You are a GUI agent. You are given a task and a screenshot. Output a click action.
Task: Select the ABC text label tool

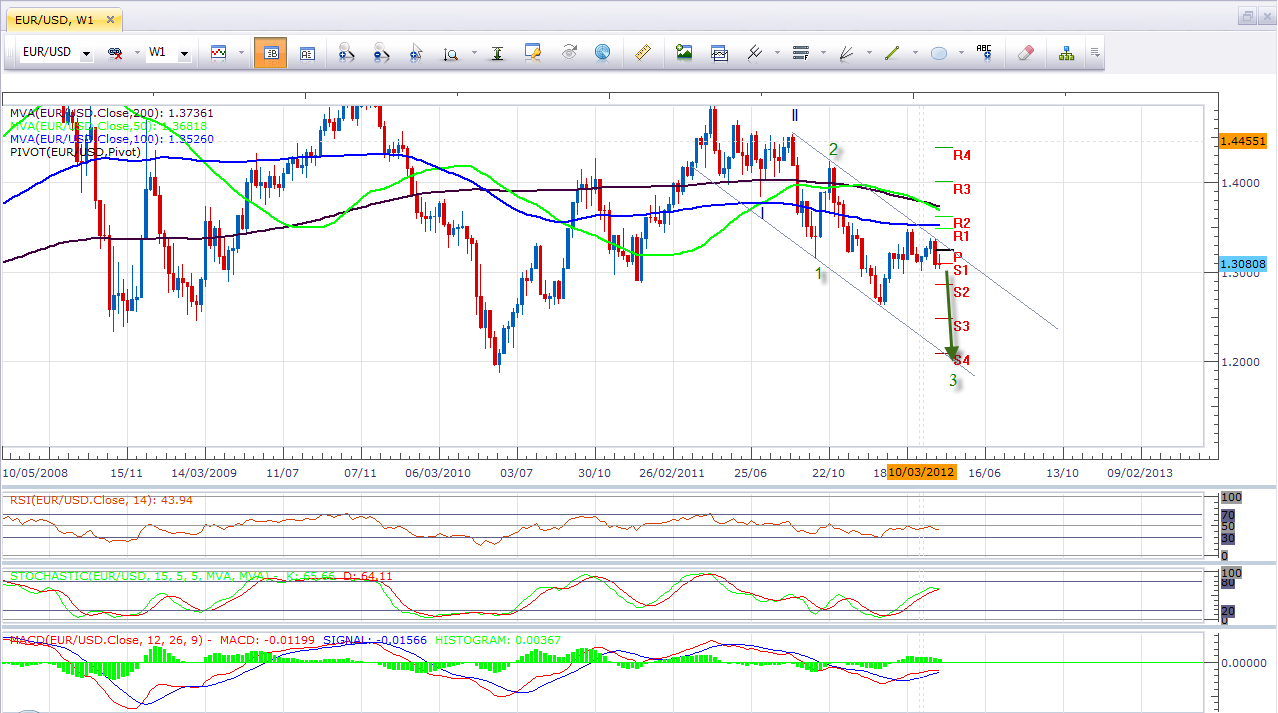984,53
